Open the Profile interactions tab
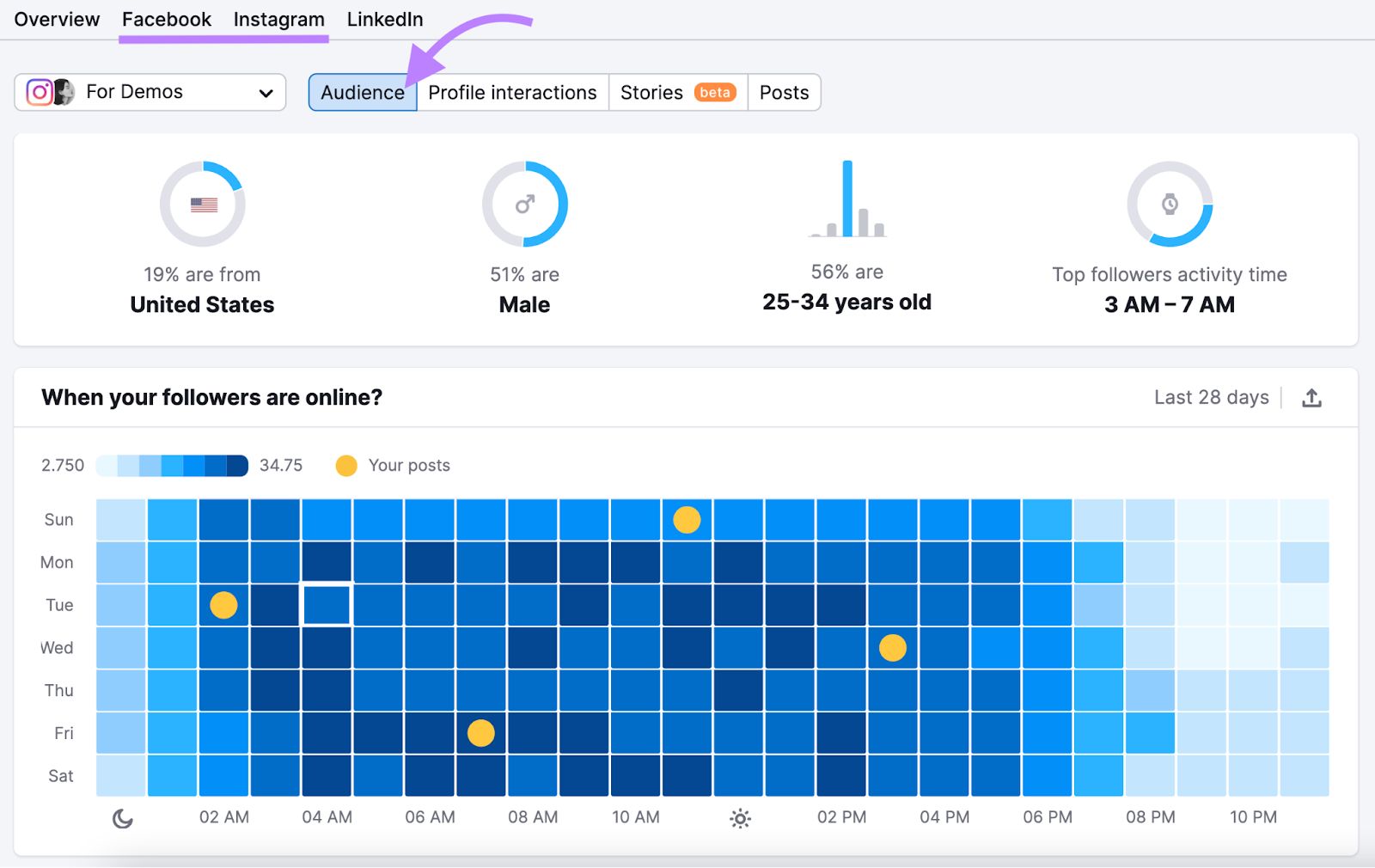The image size is (1375, 868). (512, 92)
